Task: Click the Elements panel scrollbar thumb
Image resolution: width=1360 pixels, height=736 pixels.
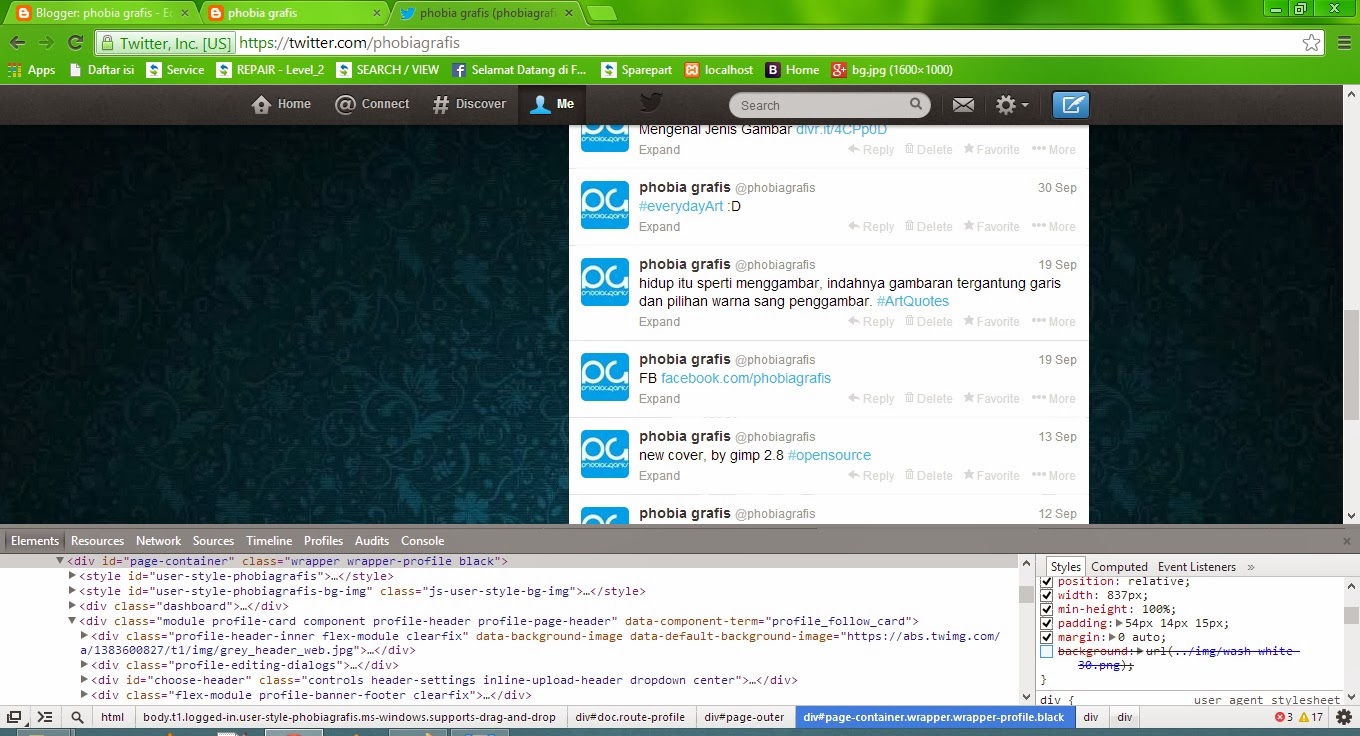Action: (x=1026, y=594)
